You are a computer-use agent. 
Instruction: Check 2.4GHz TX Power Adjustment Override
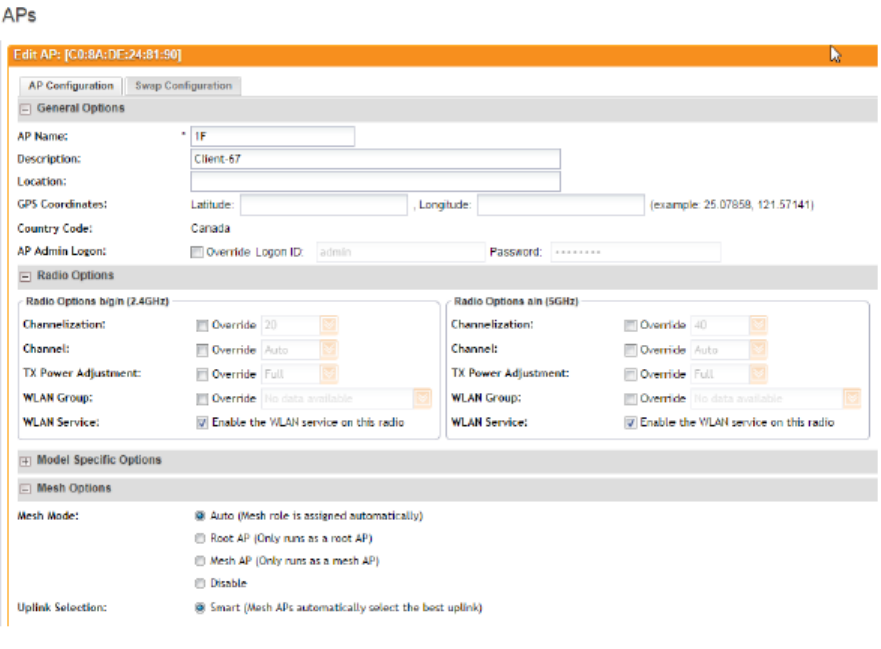(202, 374)
